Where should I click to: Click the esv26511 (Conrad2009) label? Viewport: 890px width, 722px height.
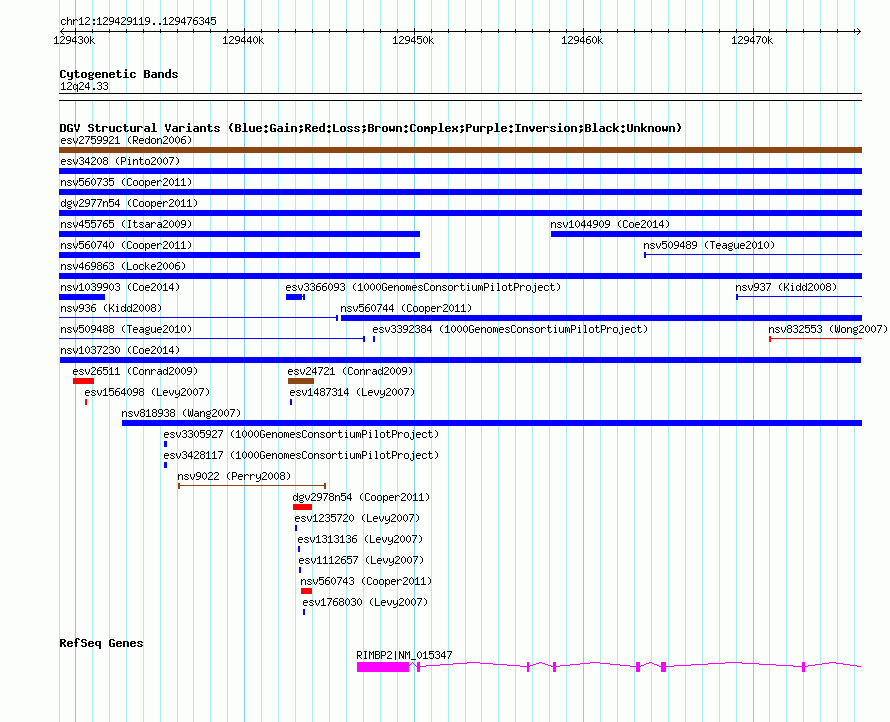point(135,371)
